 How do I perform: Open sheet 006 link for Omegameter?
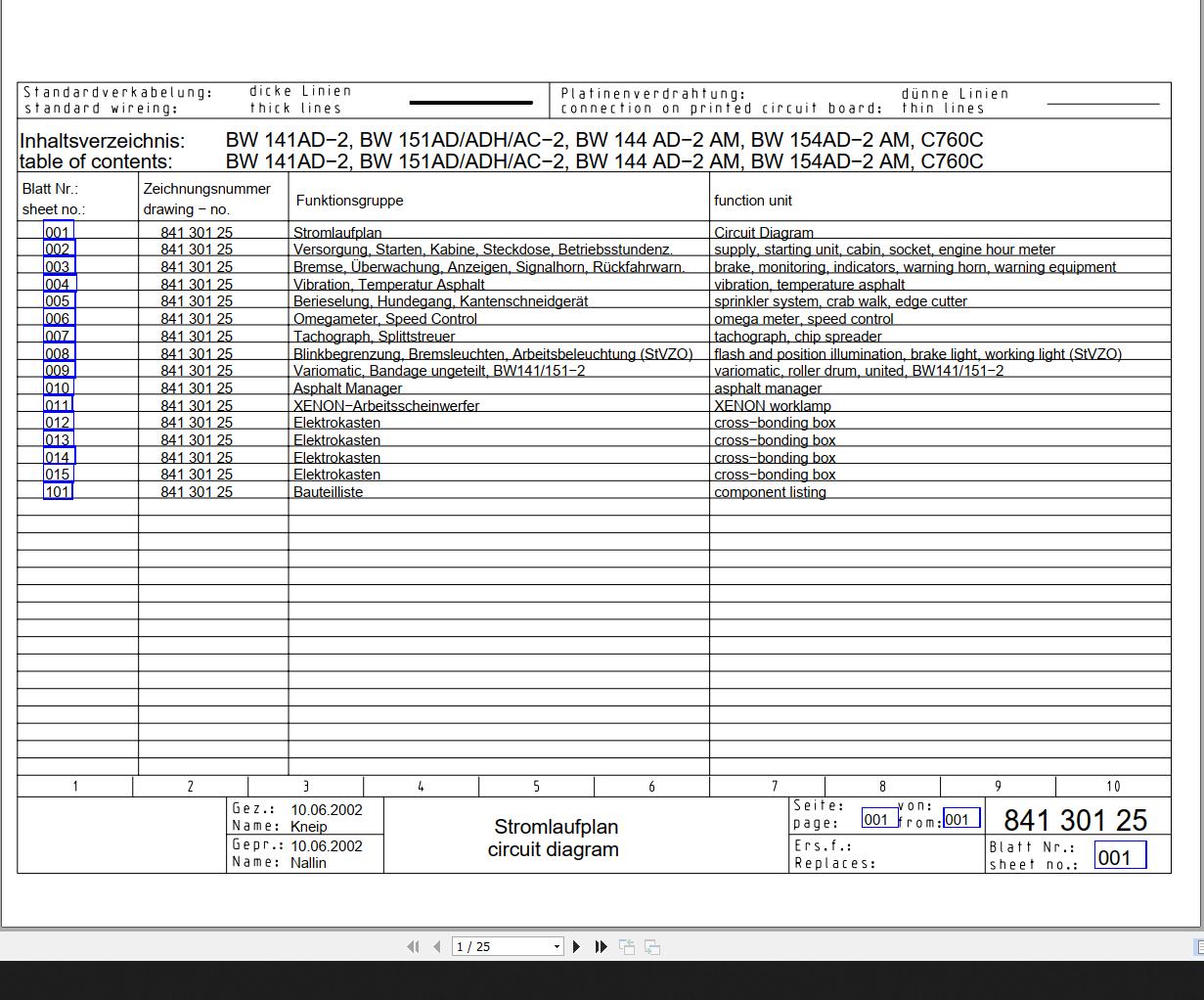(58, 319)
